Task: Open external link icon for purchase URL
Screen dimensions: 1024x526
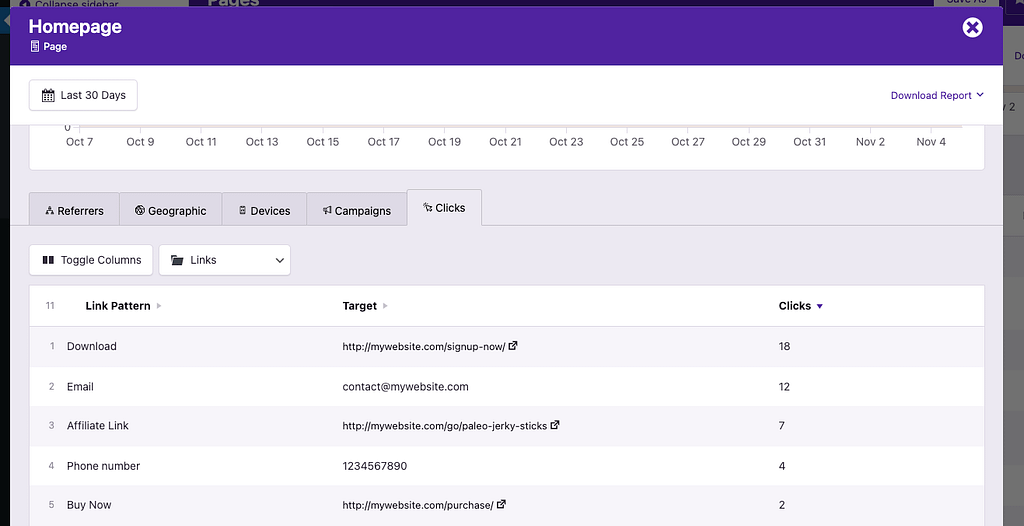Action: 502,504
